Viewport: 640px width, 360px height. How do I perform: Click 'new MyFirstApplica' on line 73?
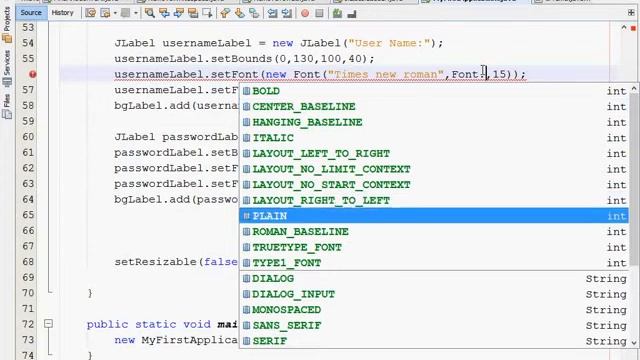tap(176, 340)
